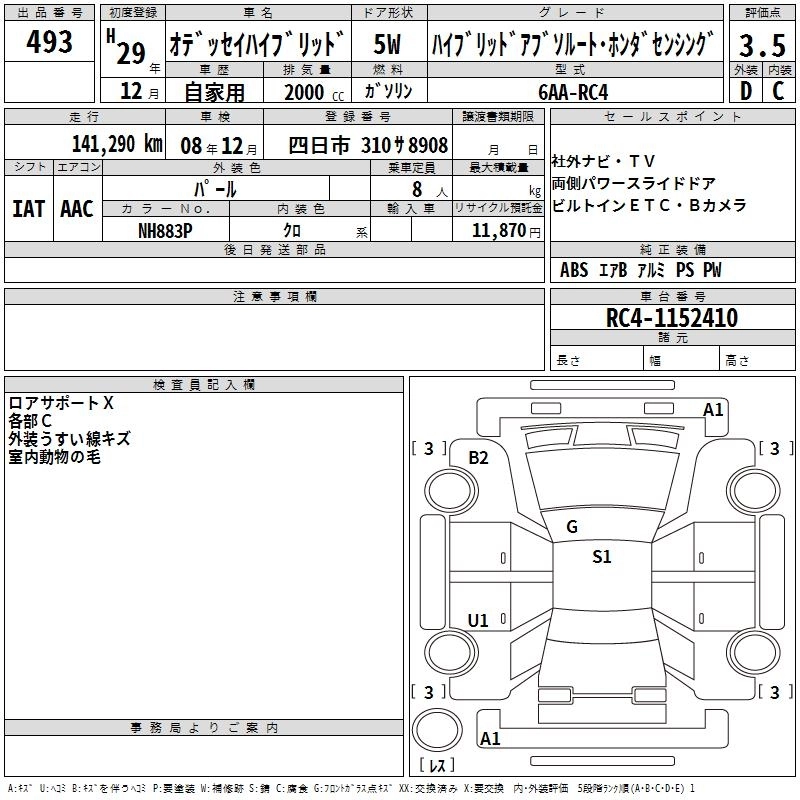Image resolution: width=800 pixels, height=800 pixels.
Task: Click A1 mark on front bumper
Action: click(x=713, y=410)
